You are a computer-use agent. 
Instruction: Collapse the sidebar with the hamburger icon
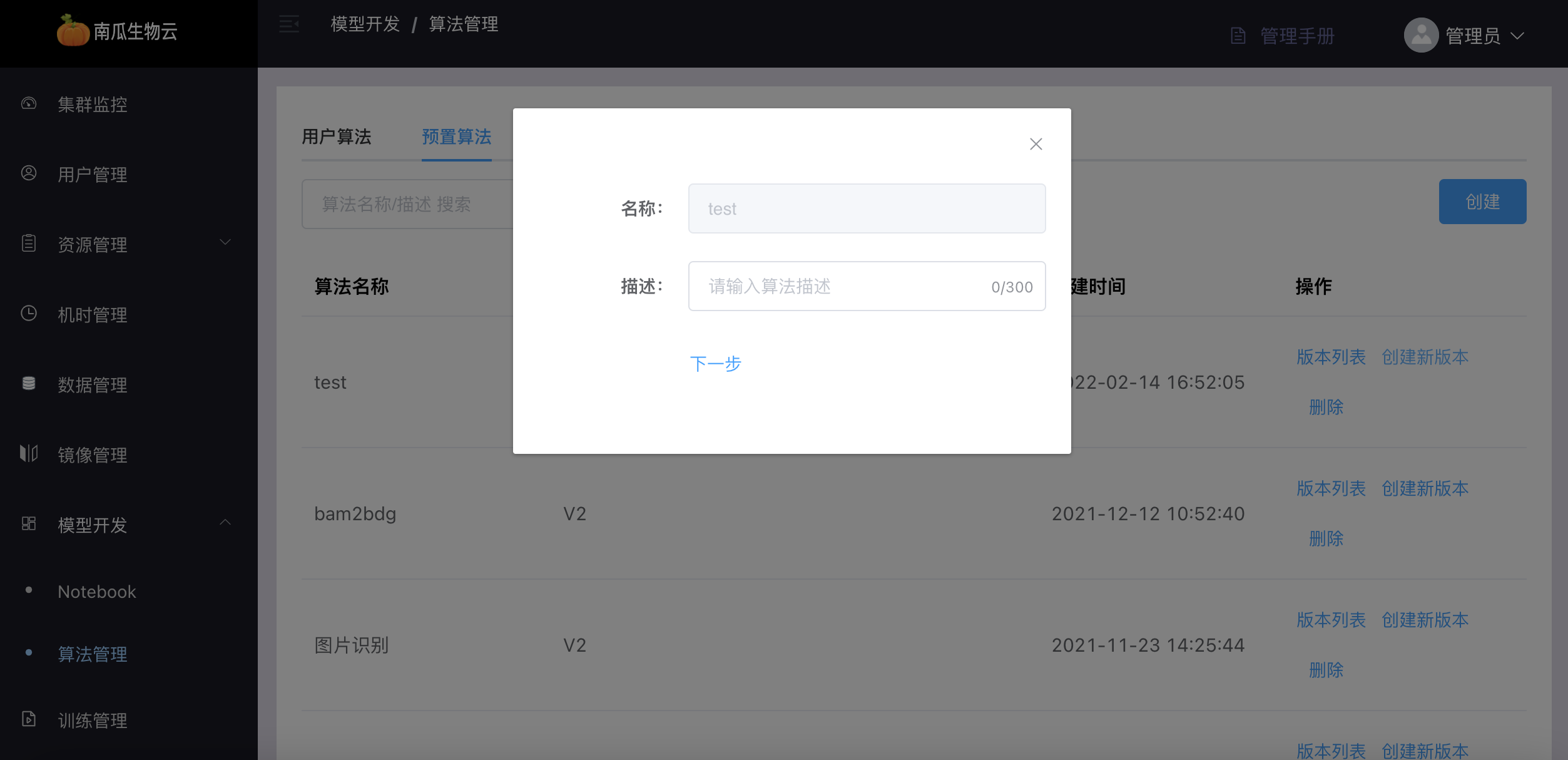click(x=289, y=24)
